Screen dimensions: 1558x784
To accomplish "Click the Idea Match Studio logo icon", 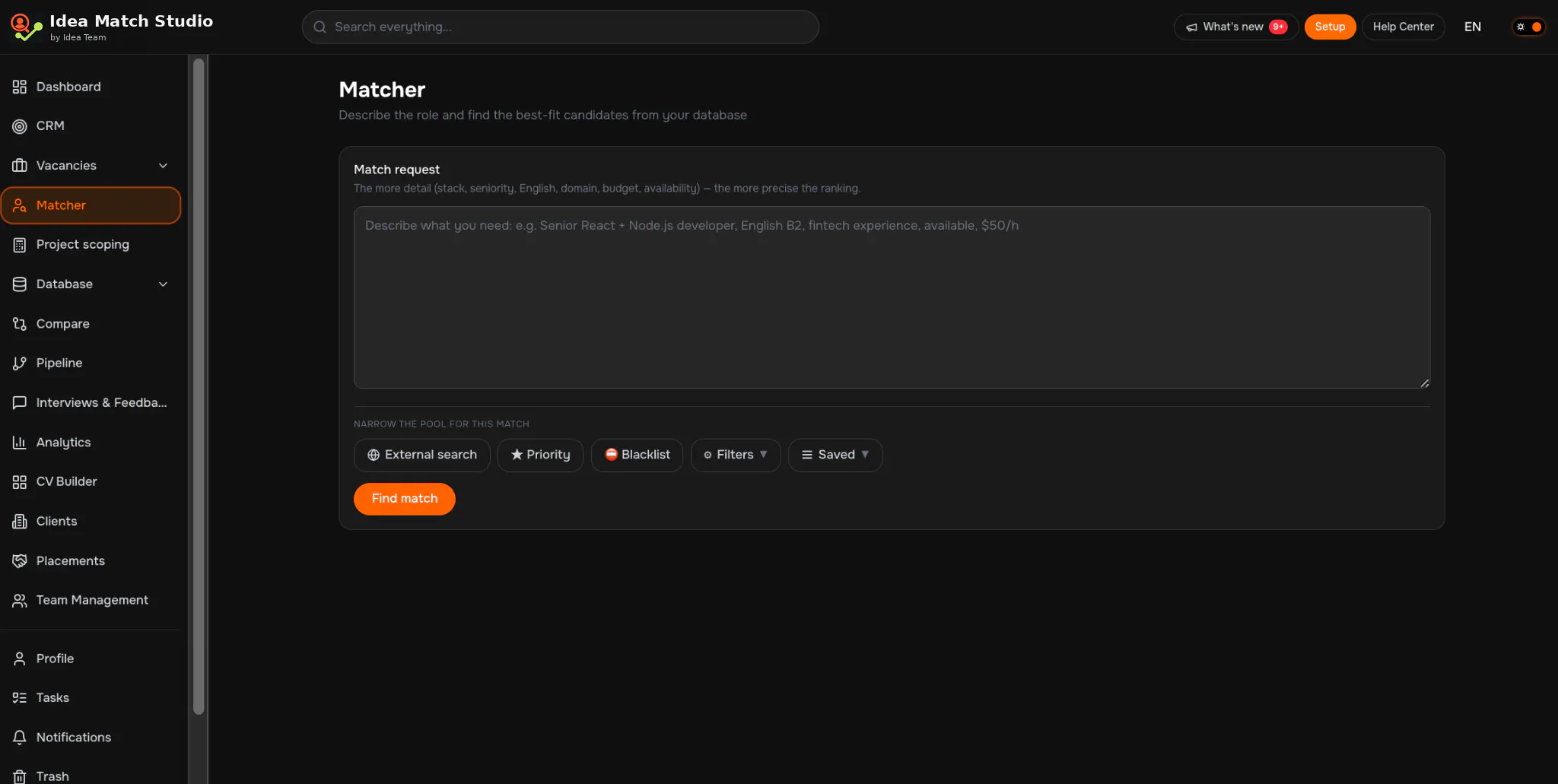I will pos(26,27).
